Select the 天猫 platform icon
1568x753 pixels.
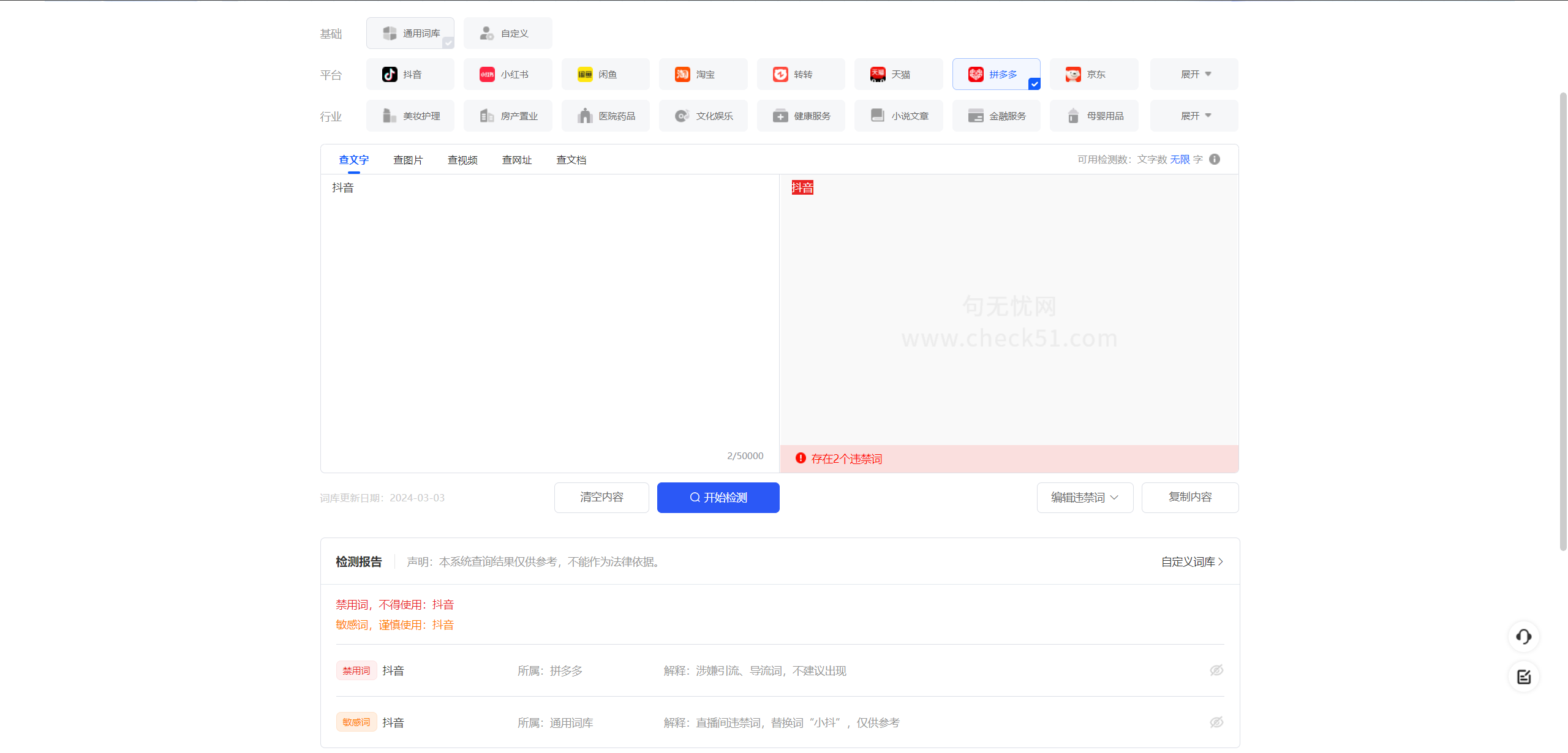[x=878, y=74]
